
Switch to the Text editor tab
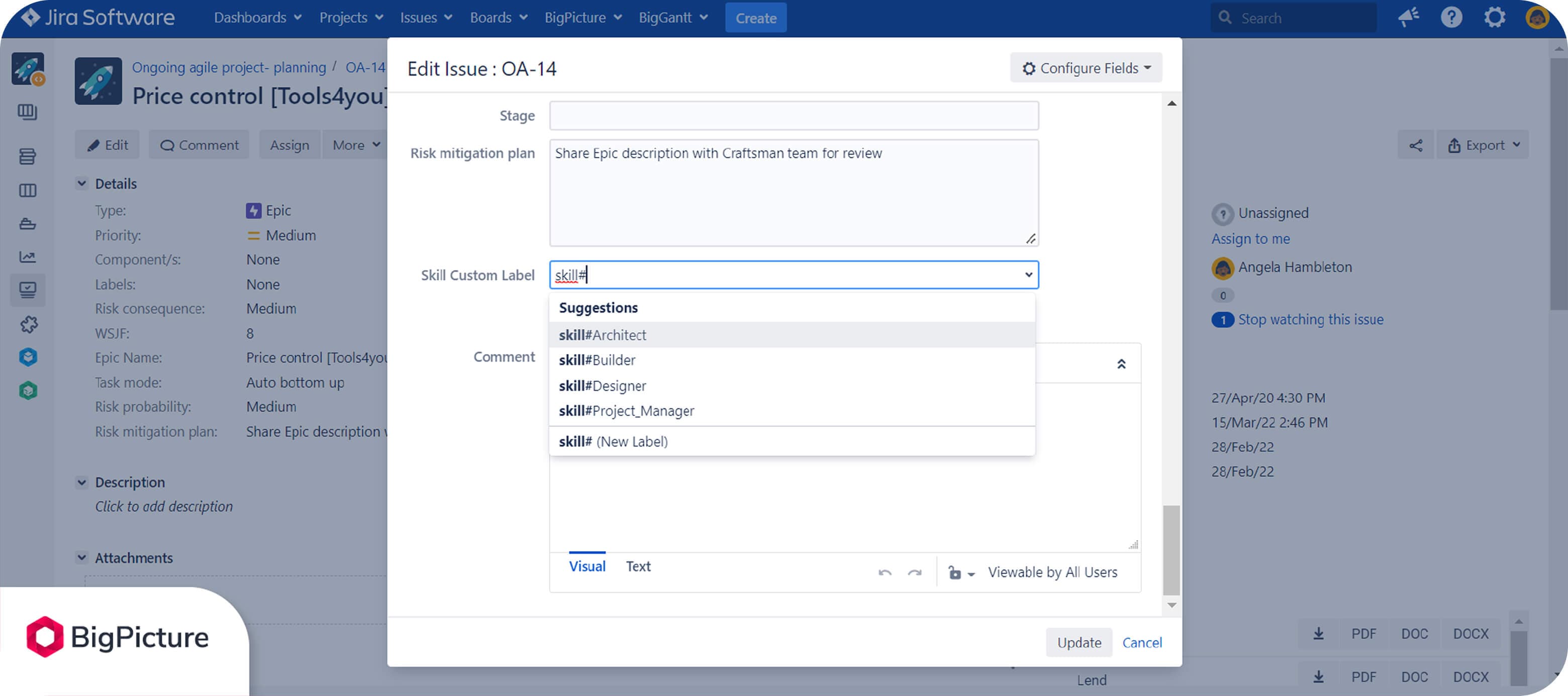(x=638, y=566)
